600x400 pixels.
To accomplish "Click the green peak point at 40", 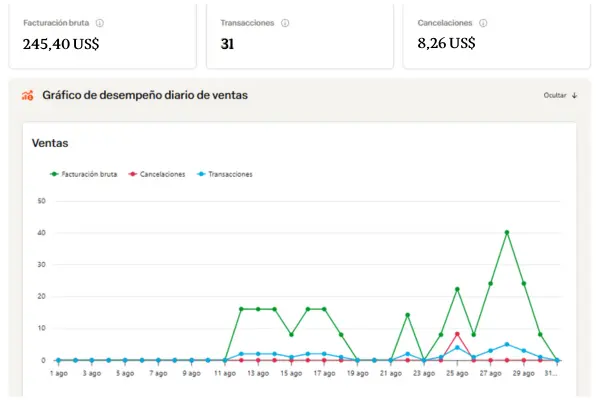I will tap(507, 232).
